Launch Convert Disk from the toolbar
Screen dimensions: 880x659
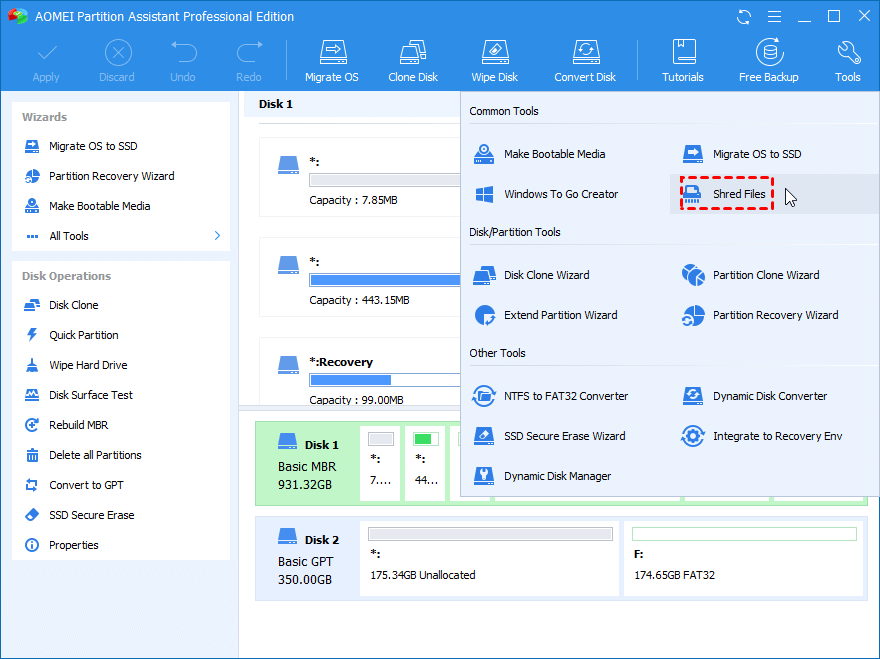click(x=585, y=61)
